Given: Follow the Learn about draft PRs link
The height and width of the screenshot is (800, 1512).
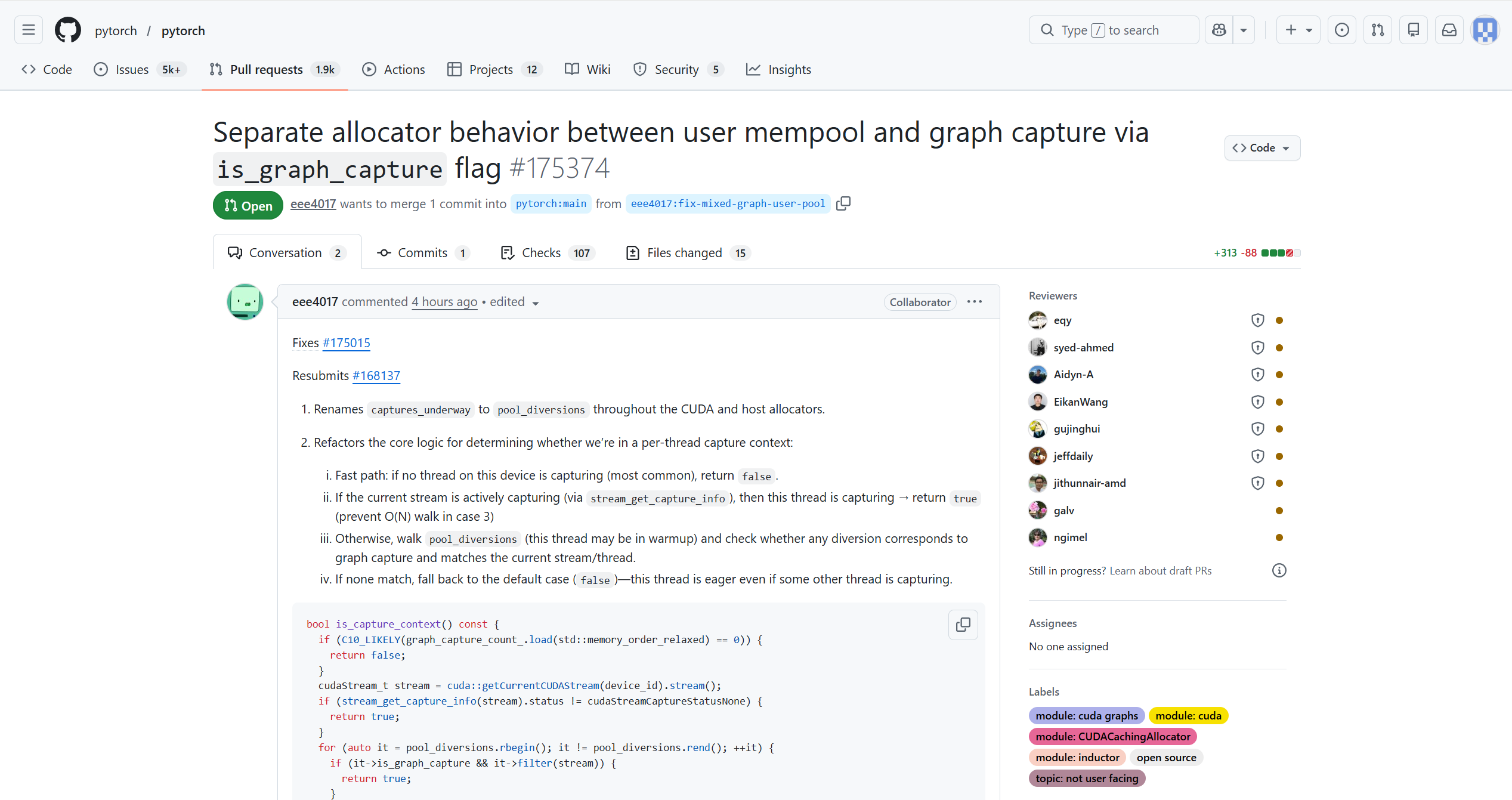Looking at the screenshot, I should point(1160,571).
